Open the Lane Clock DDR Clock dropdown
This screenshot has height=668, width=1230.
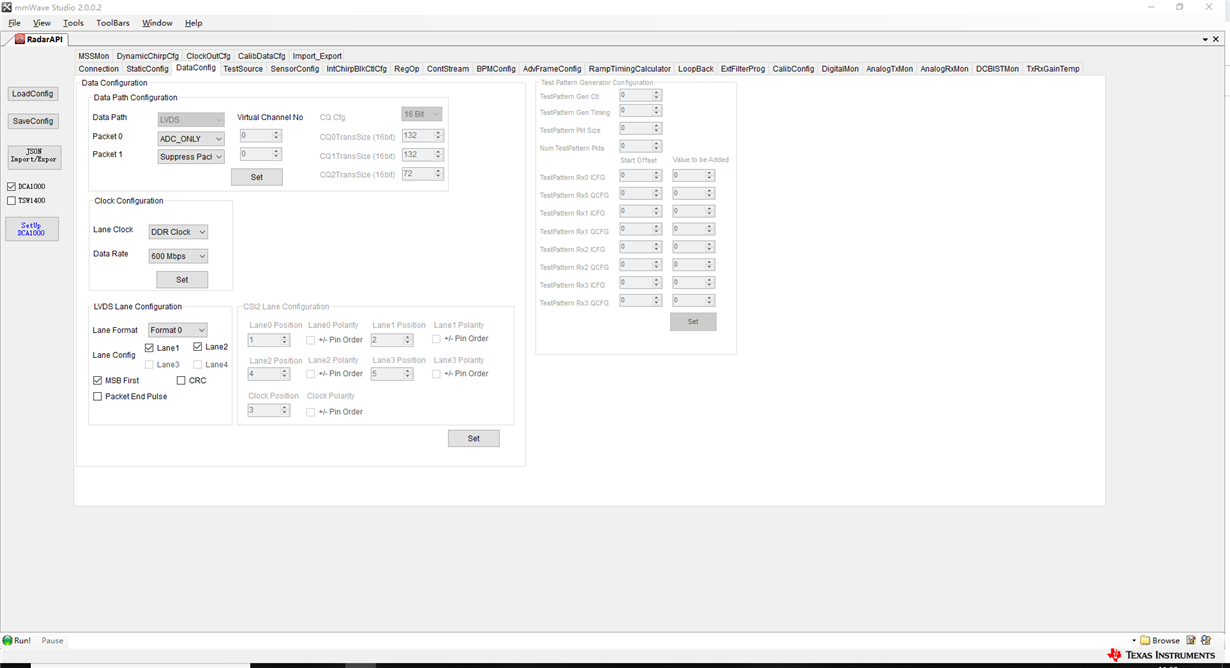(x=178, y=232)
